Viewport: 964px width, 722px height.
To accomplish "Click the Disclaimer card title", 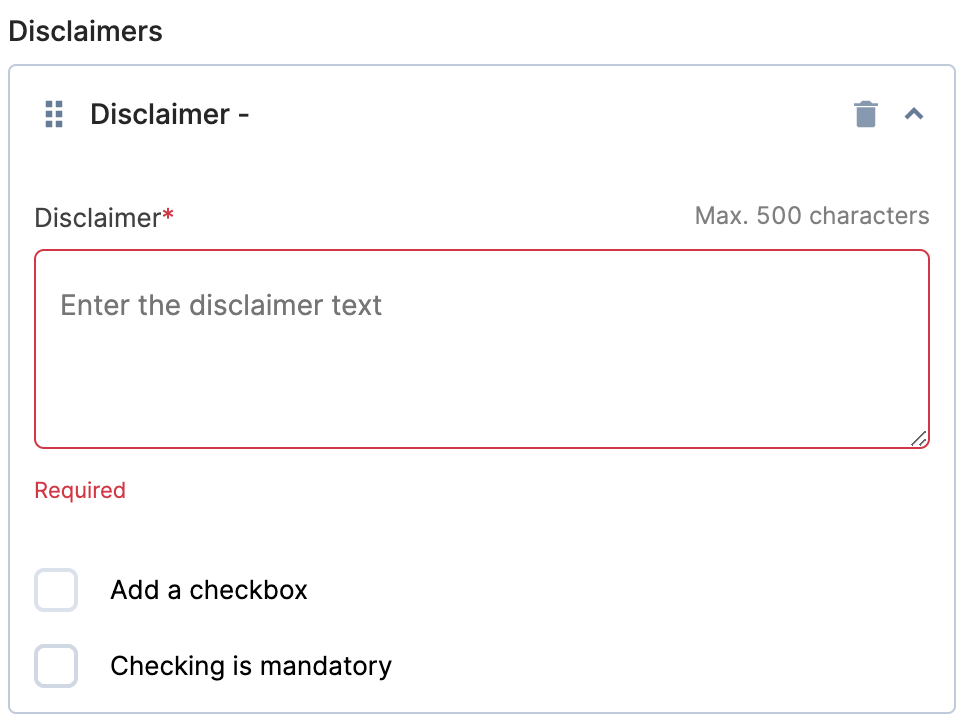I will pyautogui.click(x=169, y=114).
